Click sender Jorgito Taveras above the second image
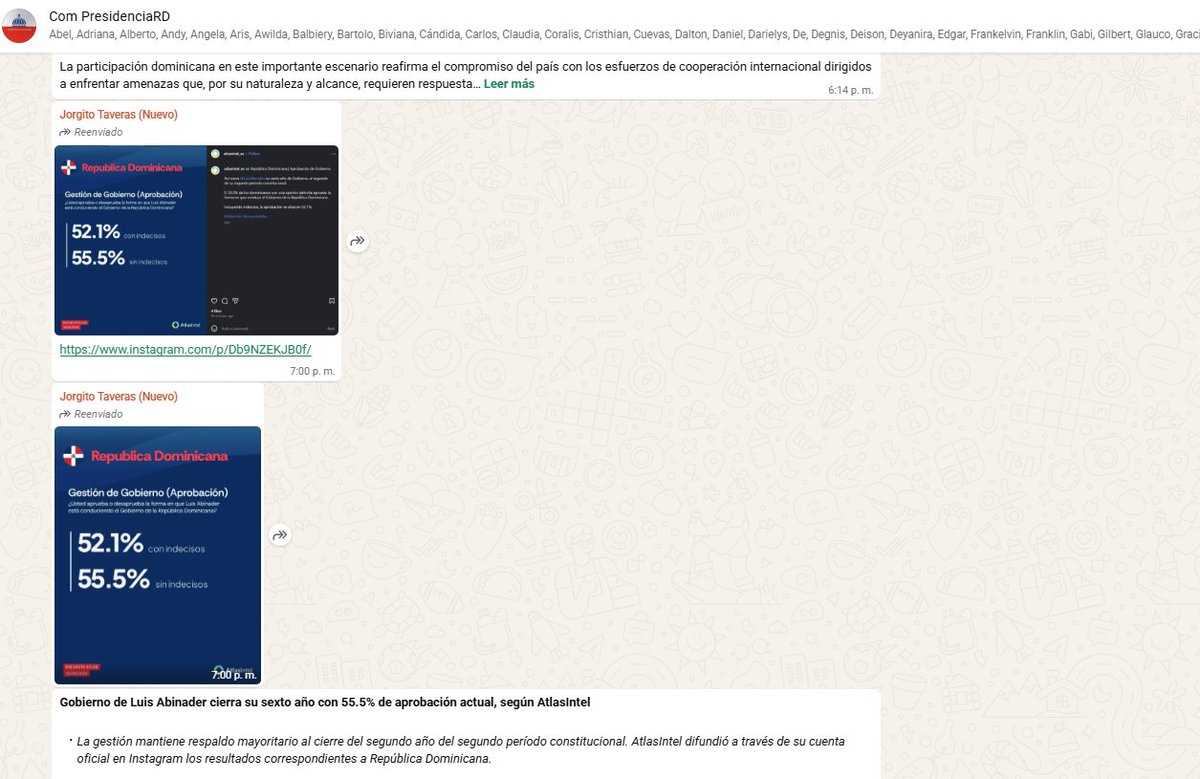This screenshot has width=1200, height=779. tap(118, 397)
